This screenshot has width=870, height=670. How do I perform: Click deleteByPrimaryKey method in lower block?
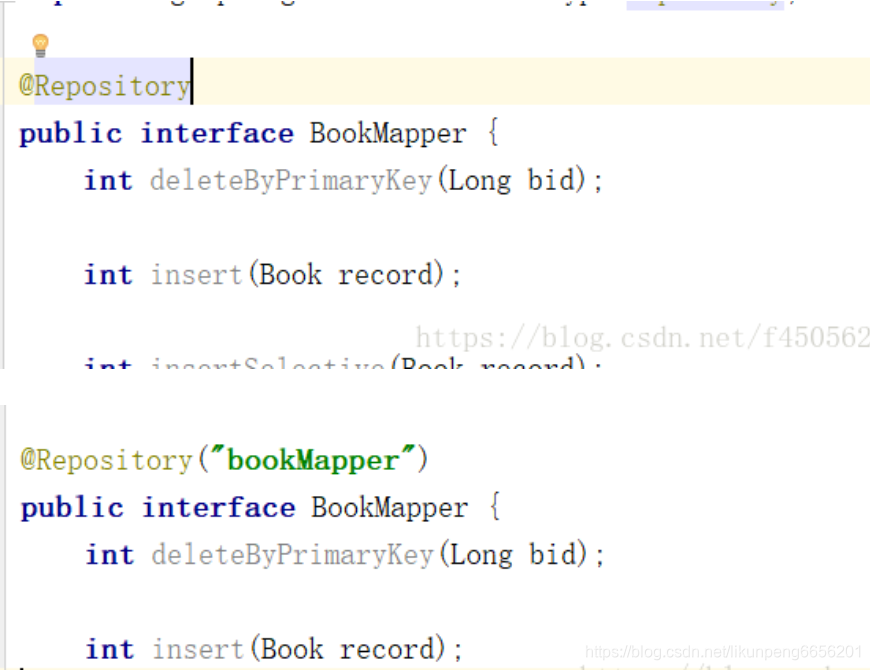click(x=292, y=555)
